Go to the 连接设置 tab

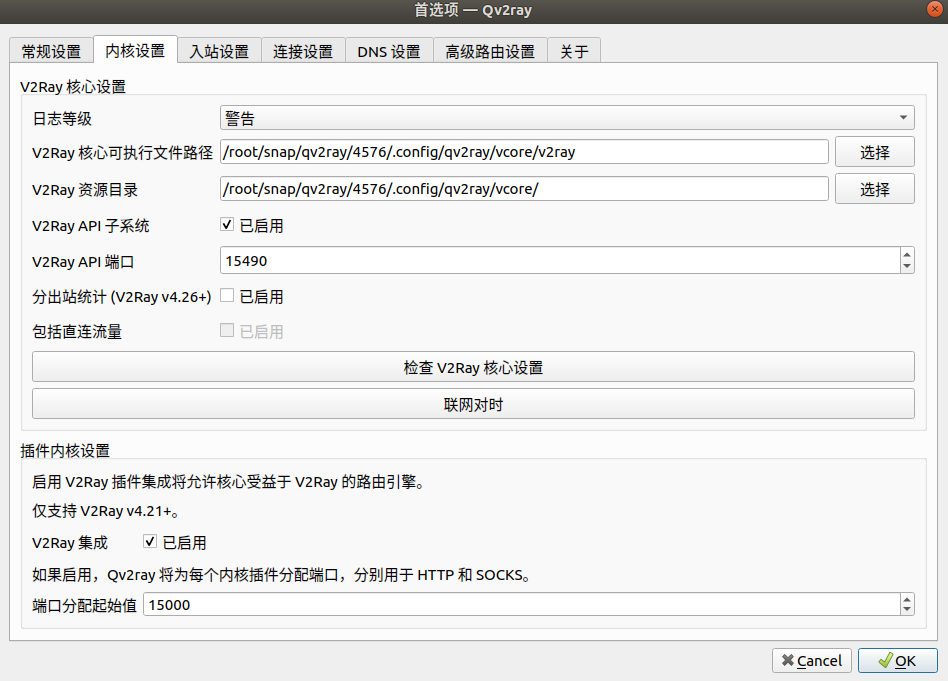tap(303, 51)
